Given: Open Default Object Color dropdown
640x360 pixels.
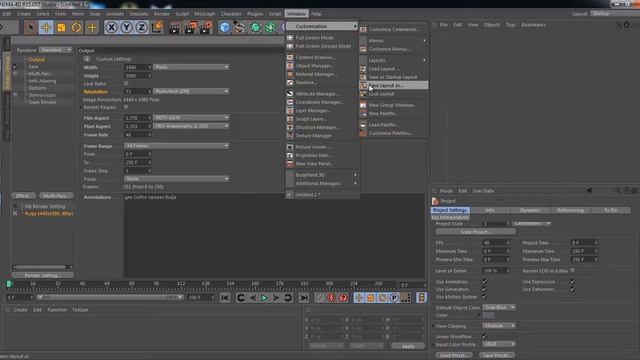Looking at the screenshot, I should [499, 307].
